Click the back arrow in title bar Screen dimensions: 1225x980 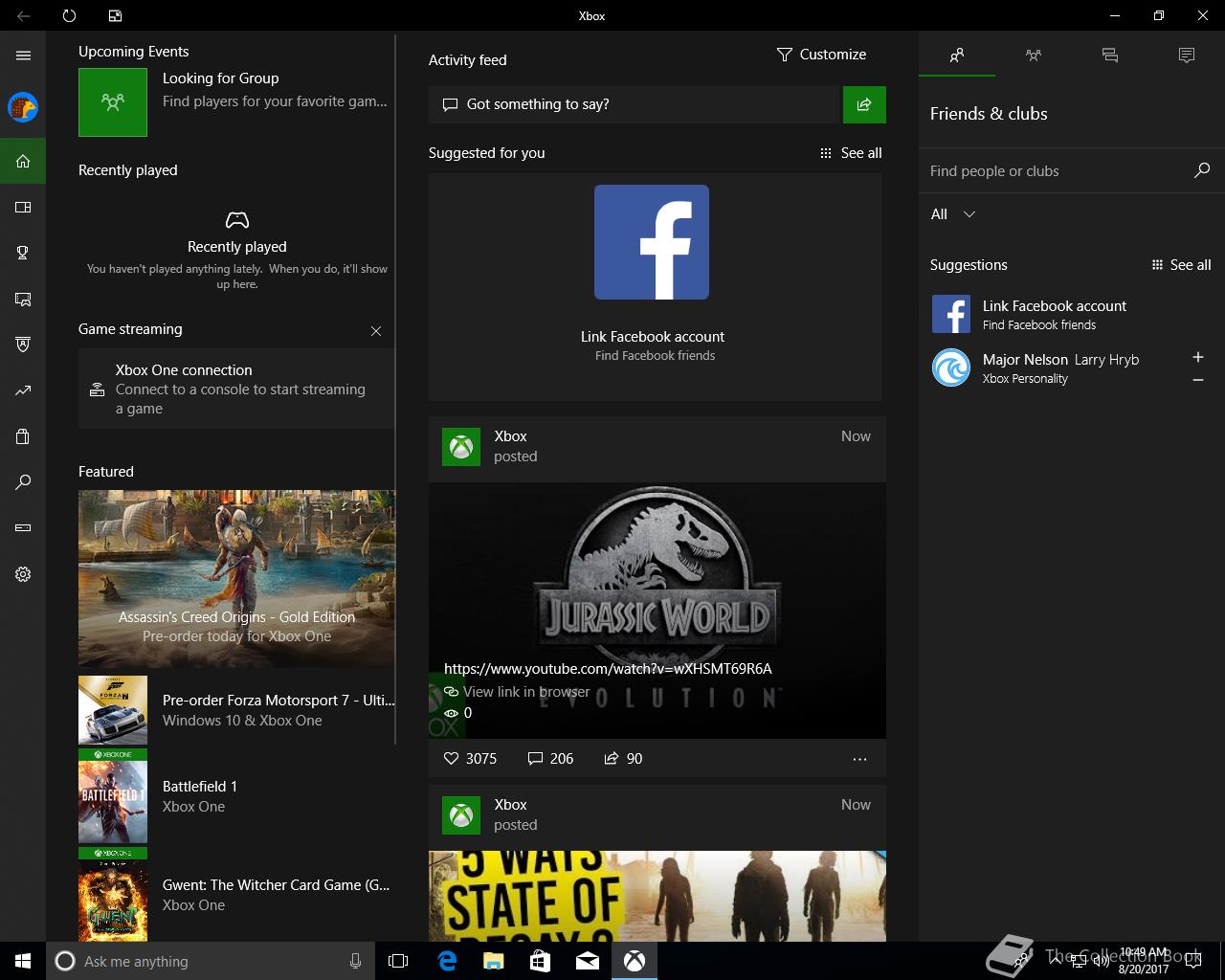[23, 15]
